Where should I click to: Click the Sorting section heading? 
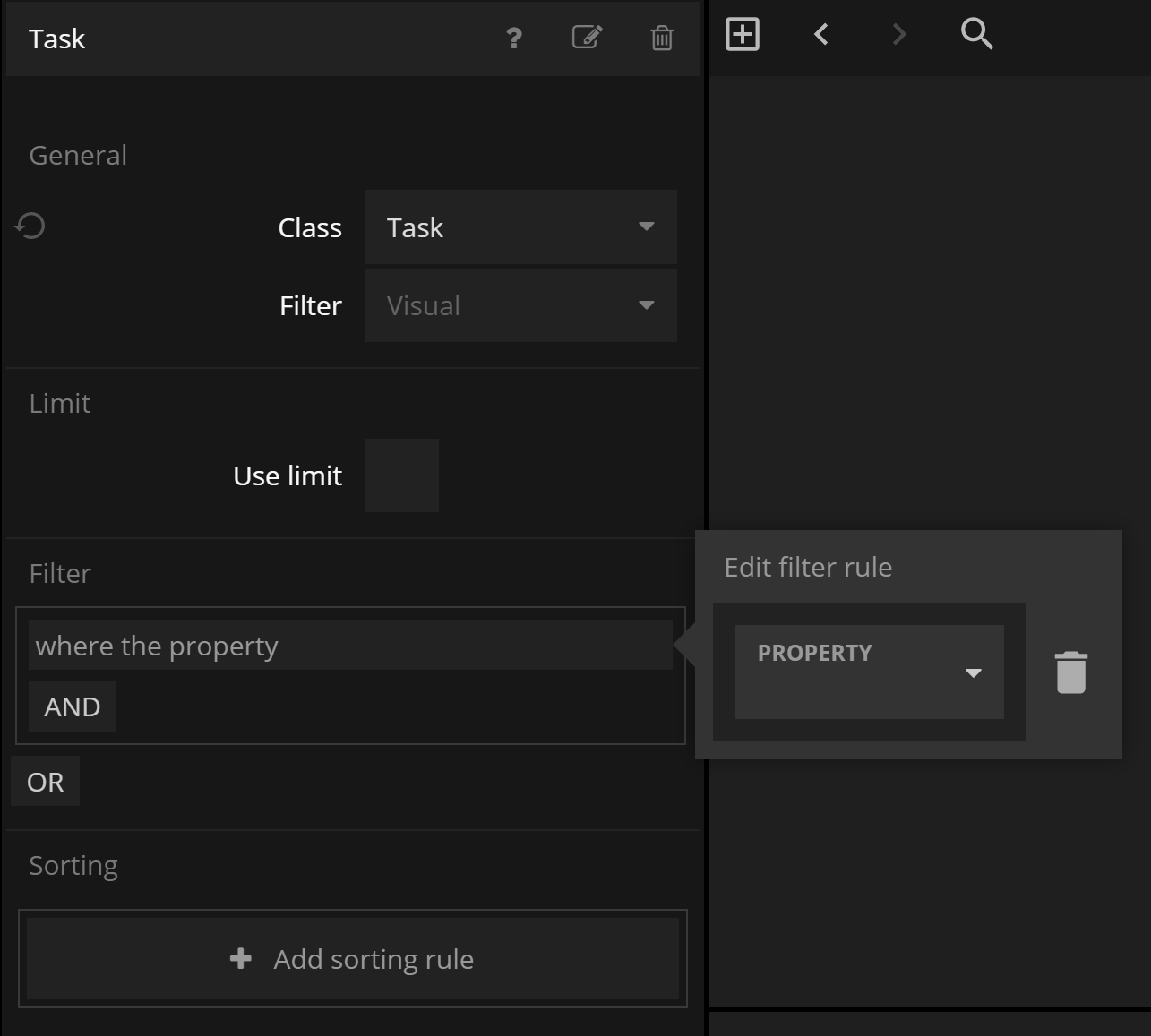73,865
